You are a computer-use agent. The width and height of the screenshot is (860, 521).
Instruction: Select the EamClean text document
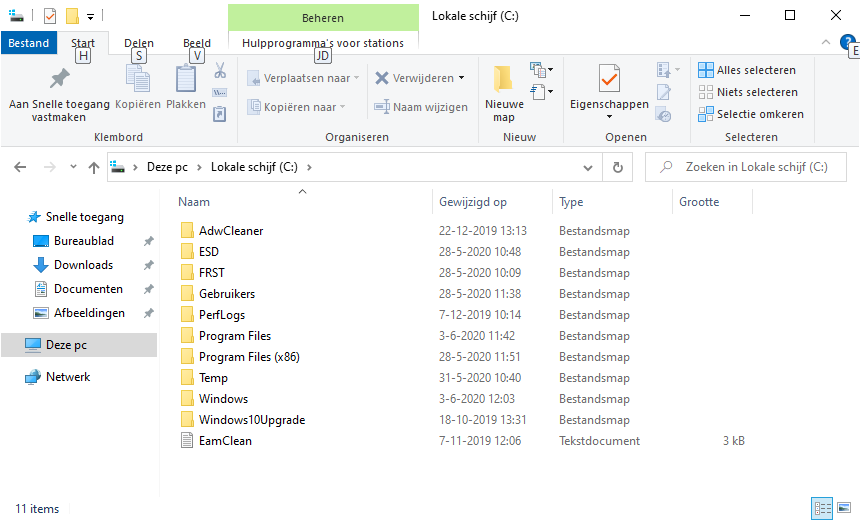pos(225,441)
